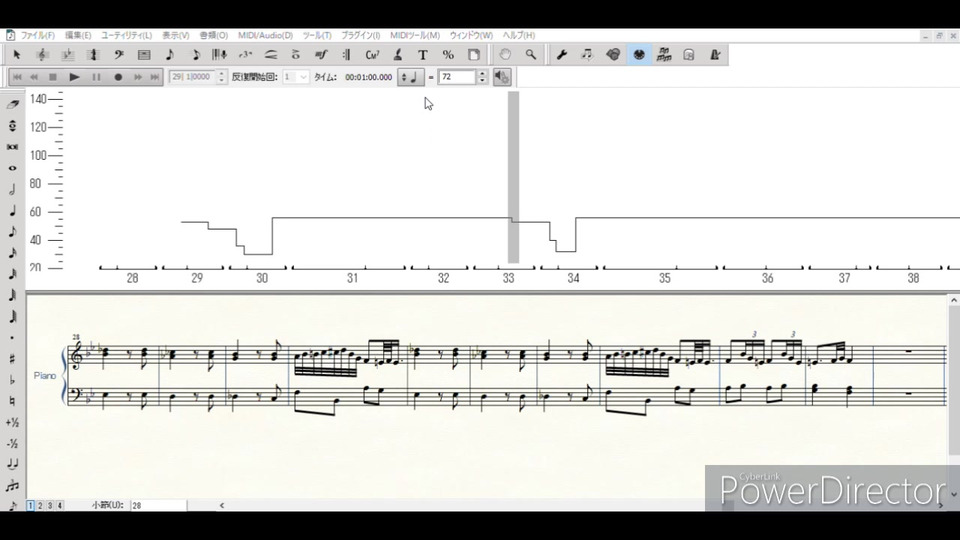960x540 pixels.
Task: Select the Simple Entry eighth-note tool
Action: [170, 55]
